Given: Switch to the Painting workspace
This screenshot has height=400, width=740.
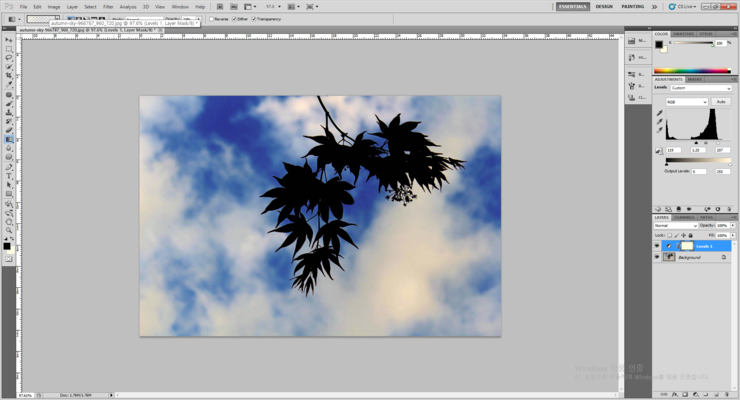Looking at the screenshot, I should (x=632, y=6).
